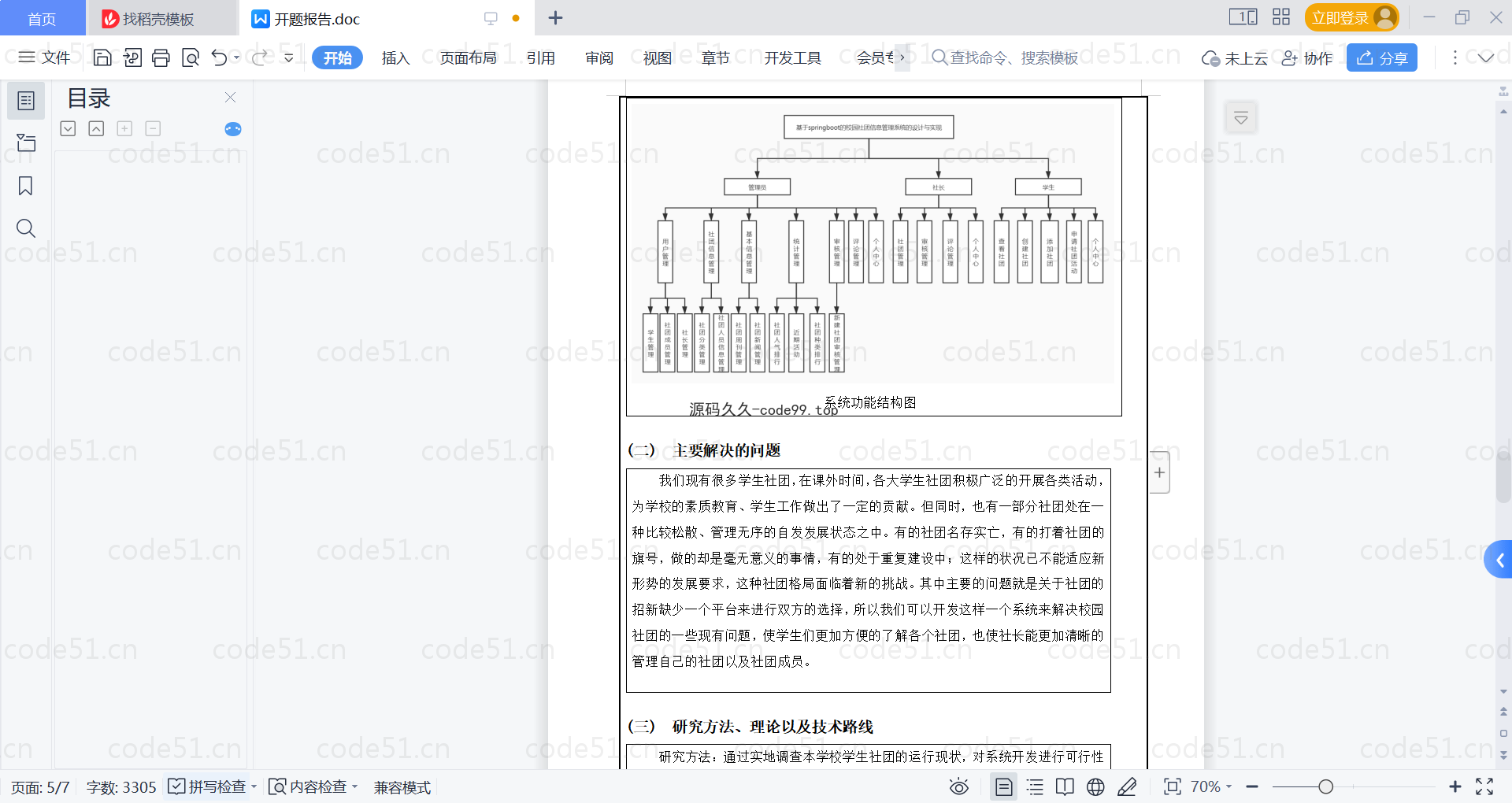Switch to the 插入 ribbon tab
The height and width of the screenshot is (803, 1512).
(395, 57)
